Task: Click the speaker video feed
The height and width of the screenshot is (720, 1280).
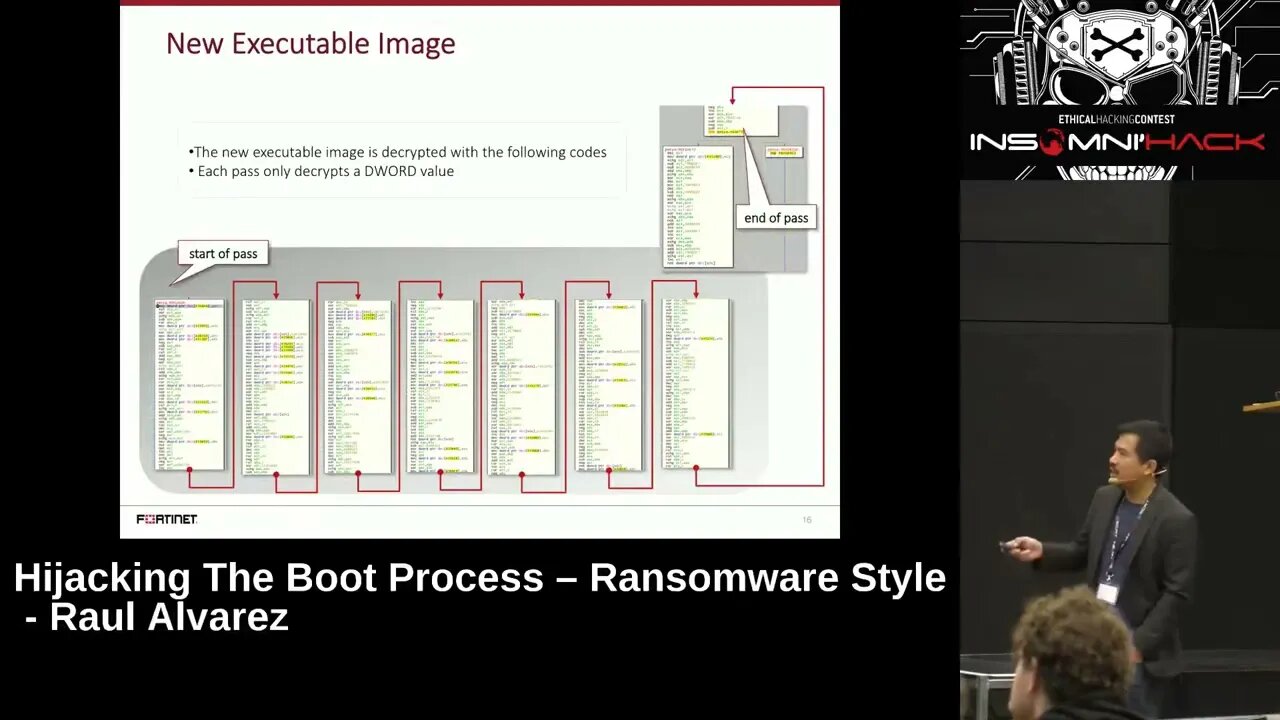Action: [x=1120, y=450]
